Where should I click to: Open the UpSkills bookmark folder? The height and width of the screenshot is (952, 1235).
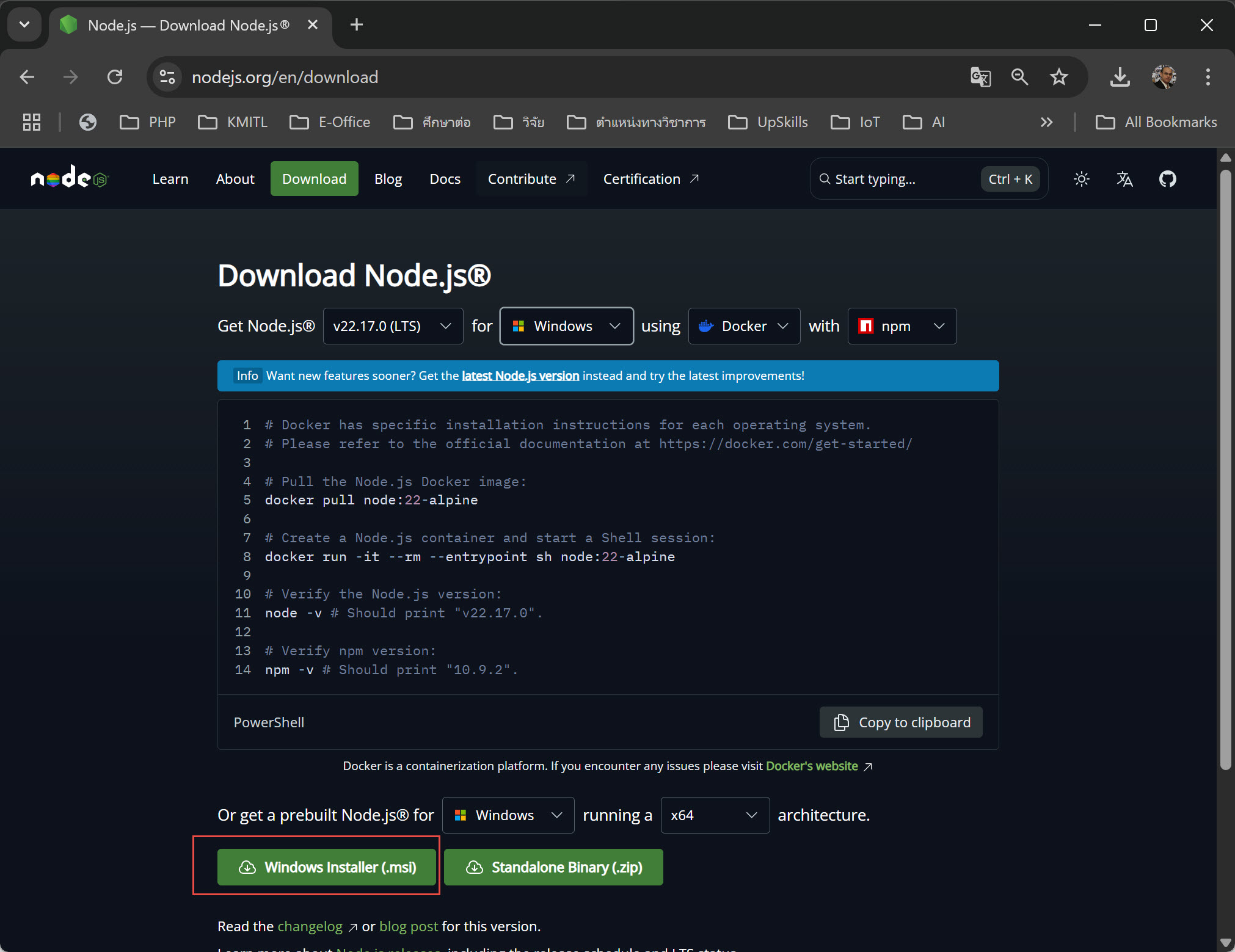pos(768,122)
